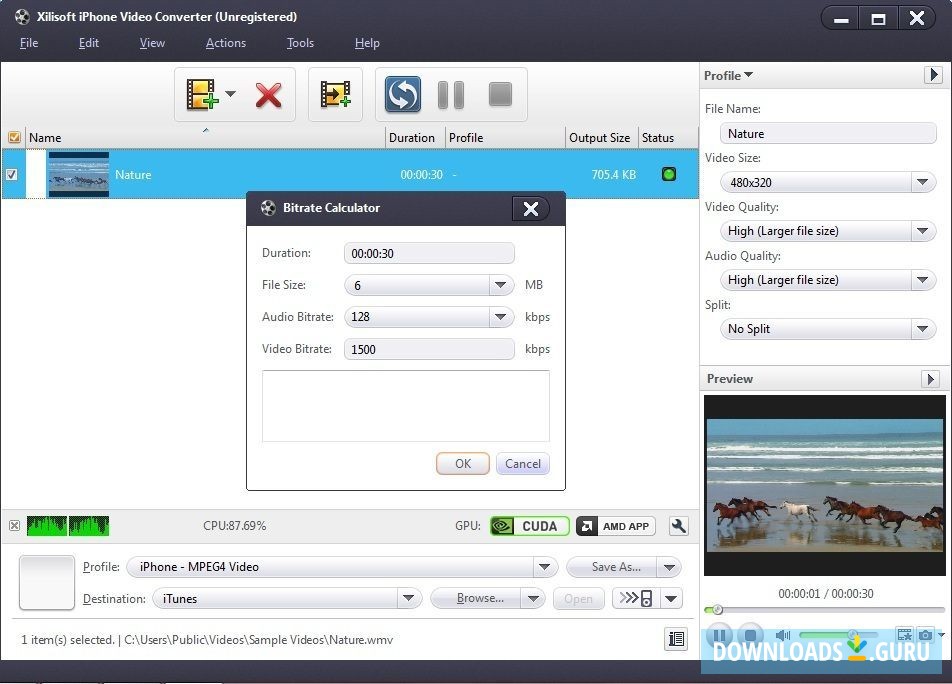
Task: Open the File menu
Action: coord(29,43)
